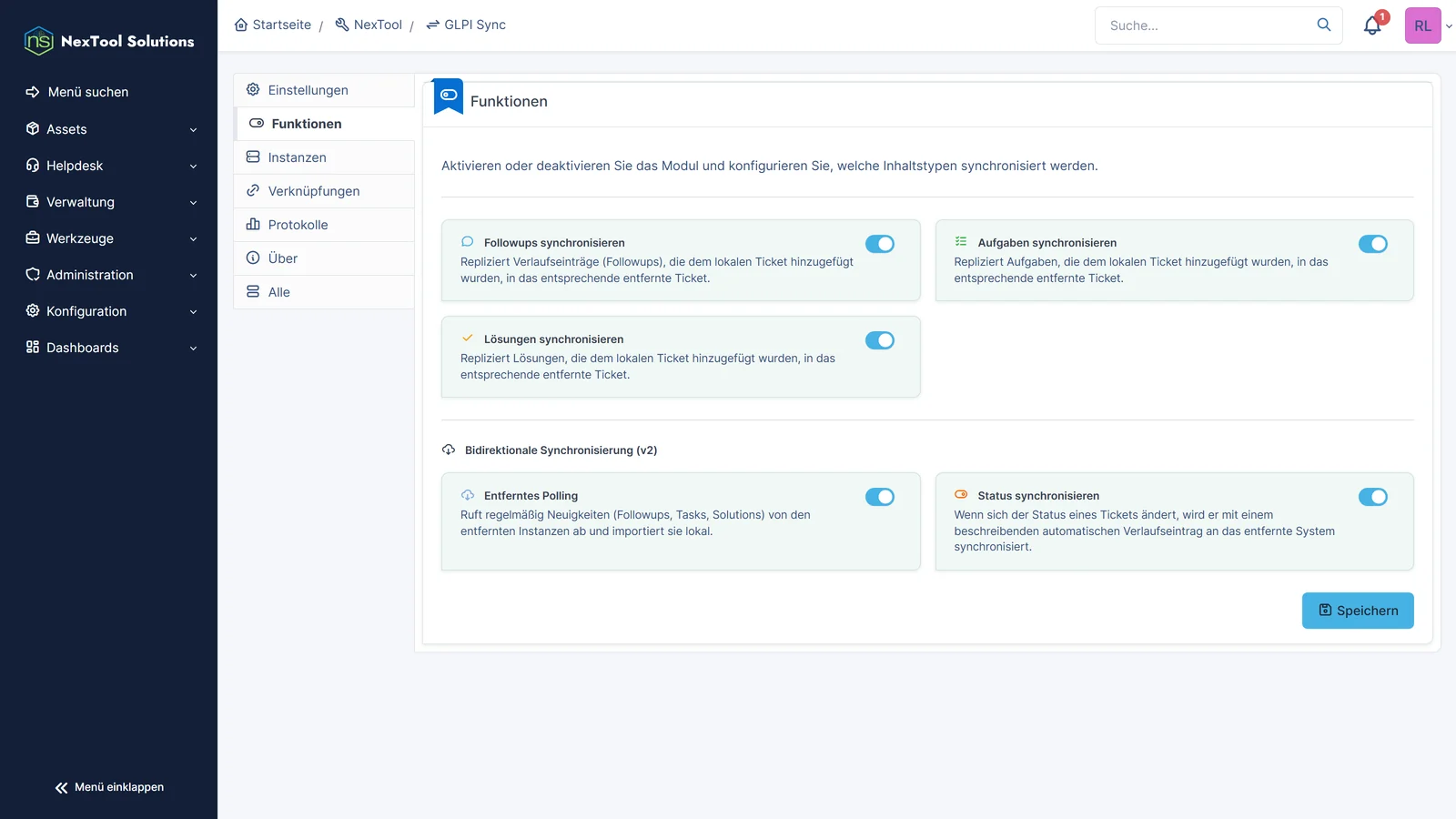
Task: Click the Lösungen checkmark icon
Action: coord(468,339)
